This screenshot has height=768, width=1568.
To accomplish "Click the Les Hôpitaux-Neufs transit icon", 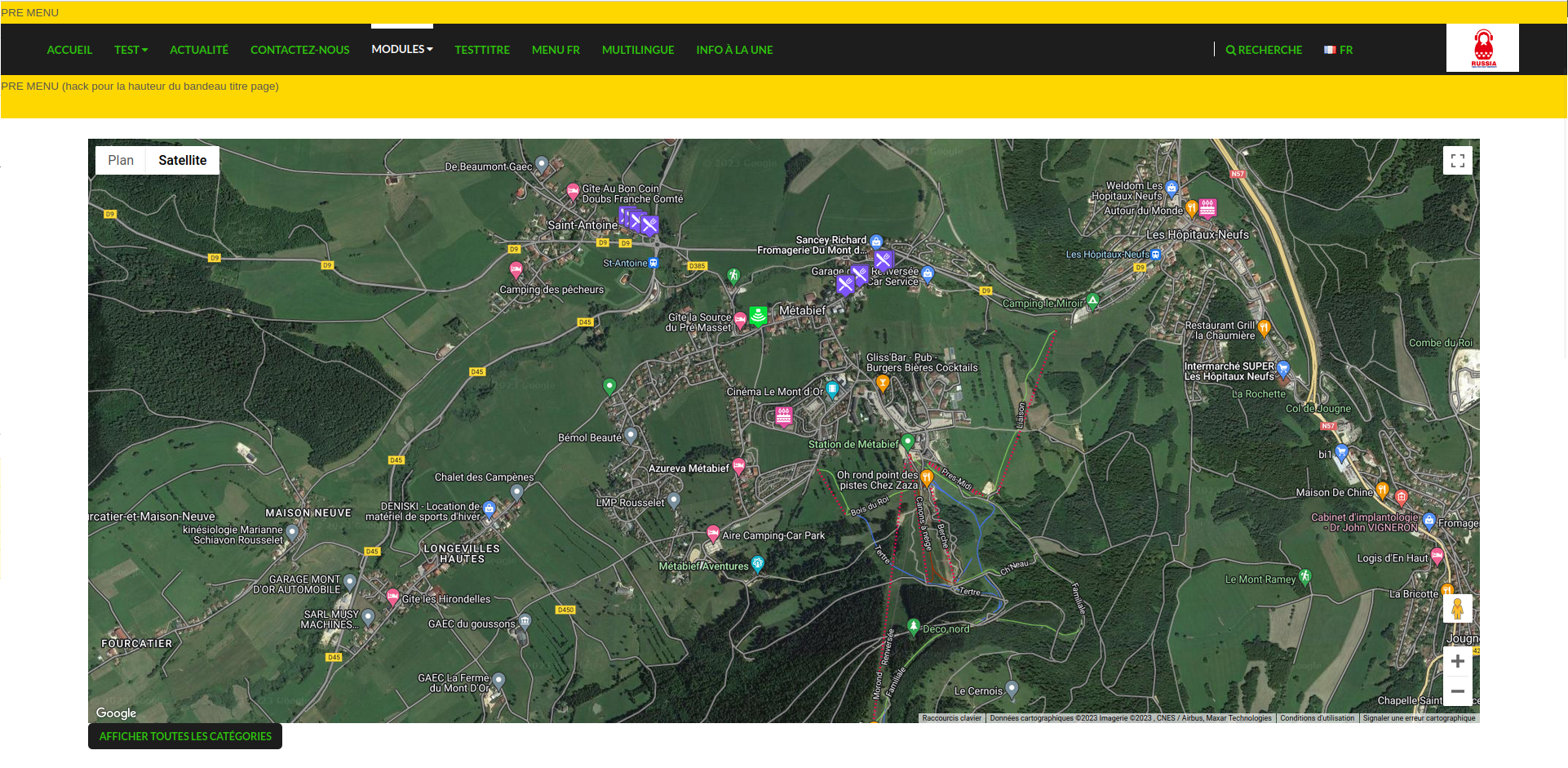I will point(1155,255).
